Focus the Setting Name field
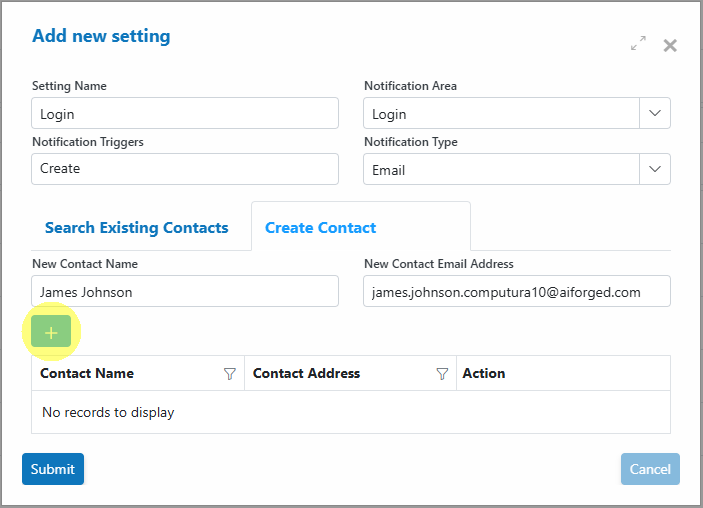 pos(185,113)
